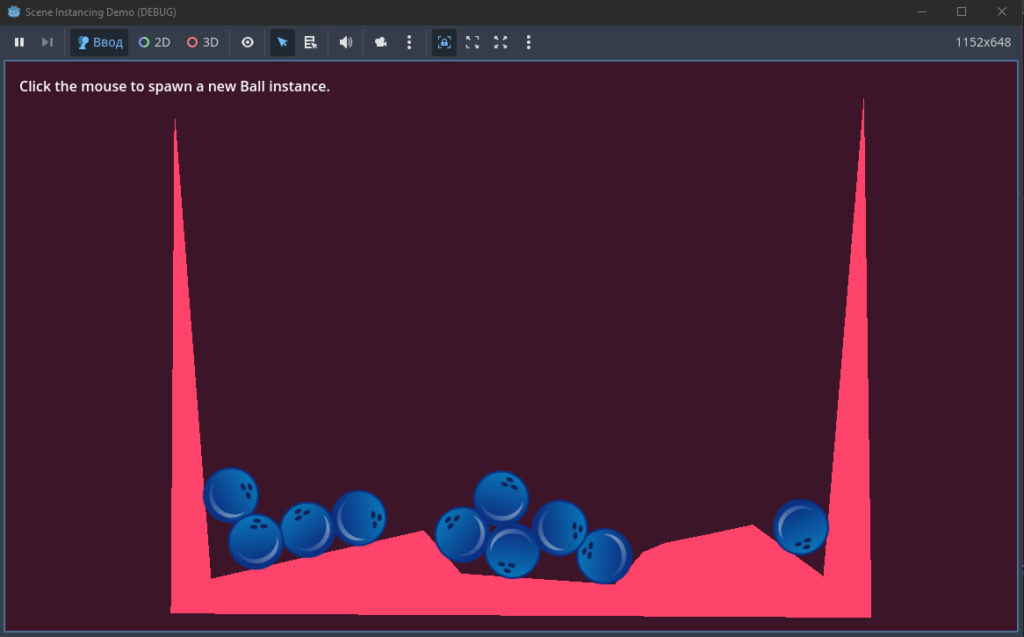Viewport: 1024px width, 637px height.
Task: Click the Godot icon in title bar
Action: (x=14, y=12)
